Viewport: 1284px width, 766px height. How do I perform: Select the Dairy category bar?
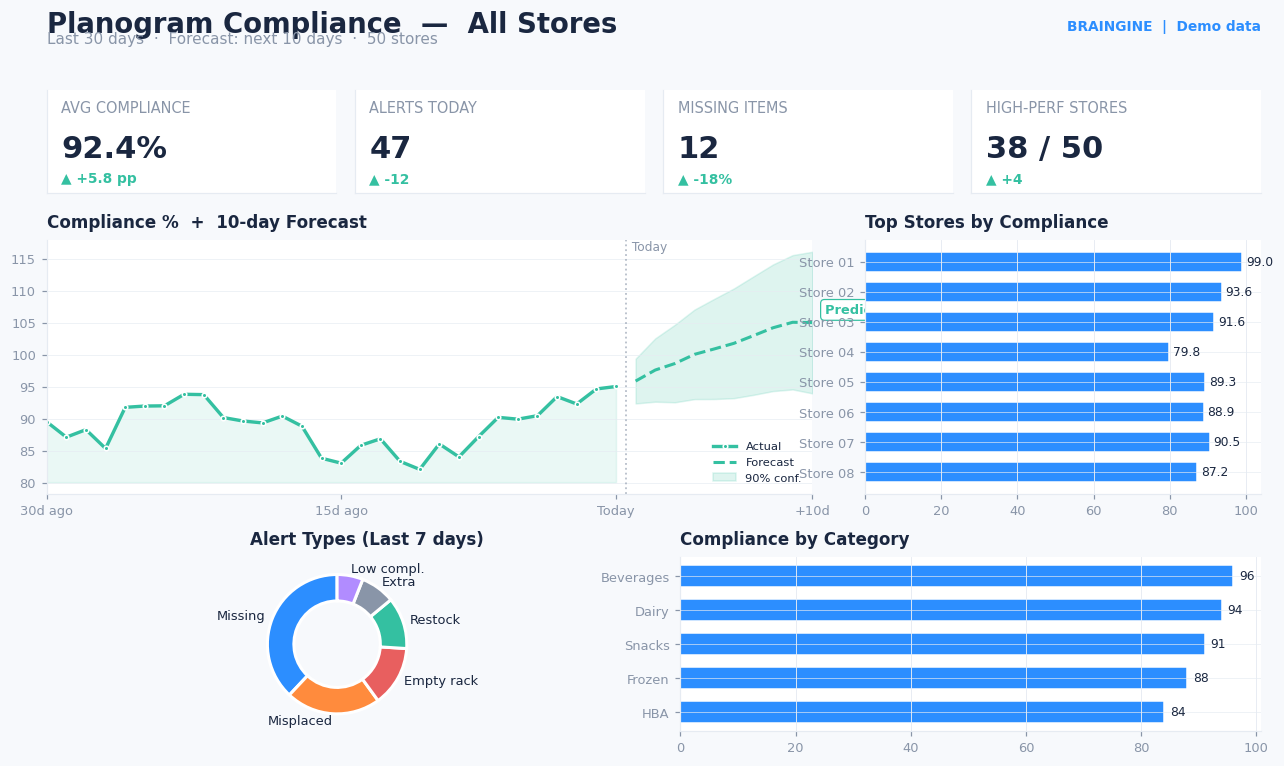951,610
